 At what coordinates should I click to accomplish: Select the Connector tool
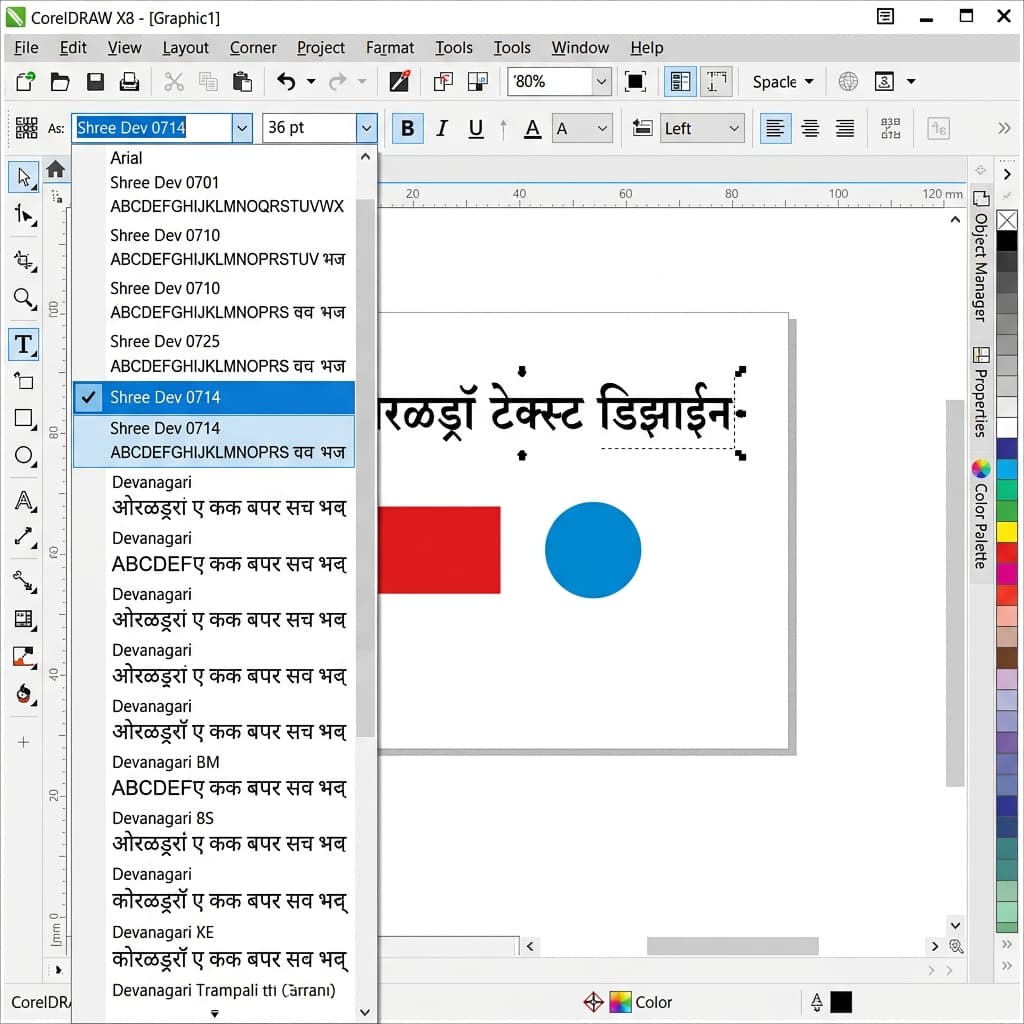[24, 581]
